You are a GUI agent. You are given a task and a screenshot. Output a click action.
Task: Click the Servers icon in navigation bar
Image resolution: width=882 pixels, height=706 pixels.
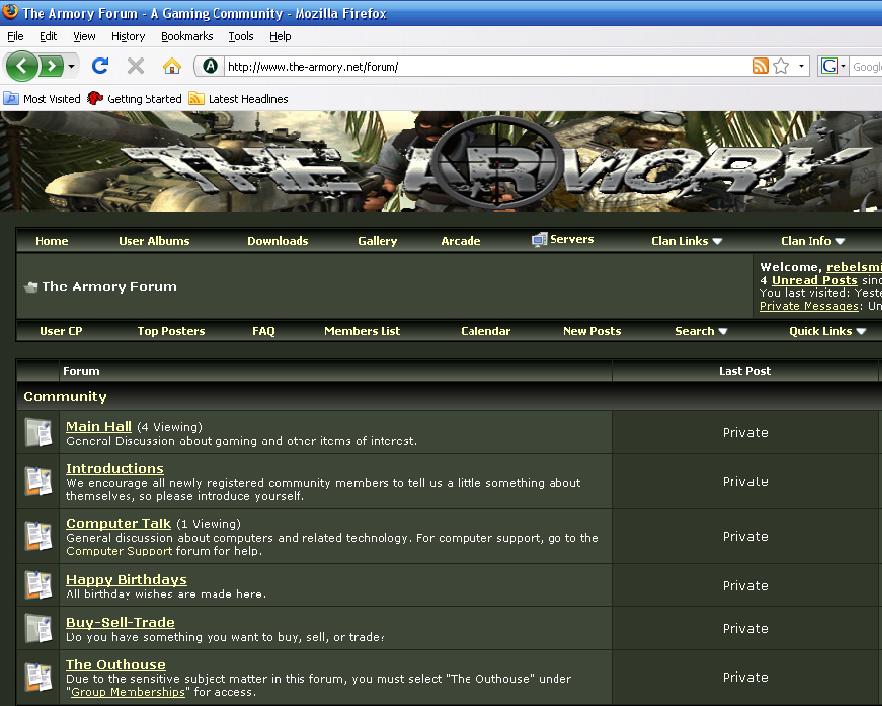(540, 240)
